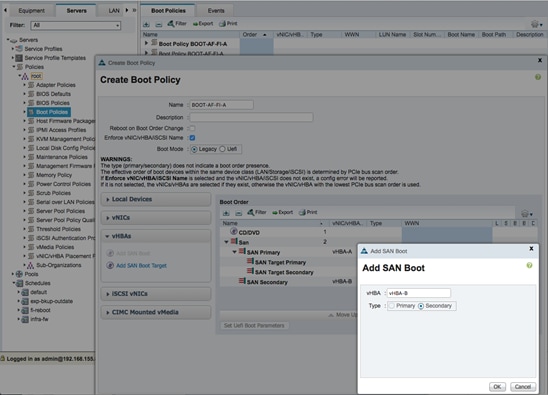Edit the vHBA name field
Image resolution: width=548 pixels, height=395 pixels.
[419, 293]
